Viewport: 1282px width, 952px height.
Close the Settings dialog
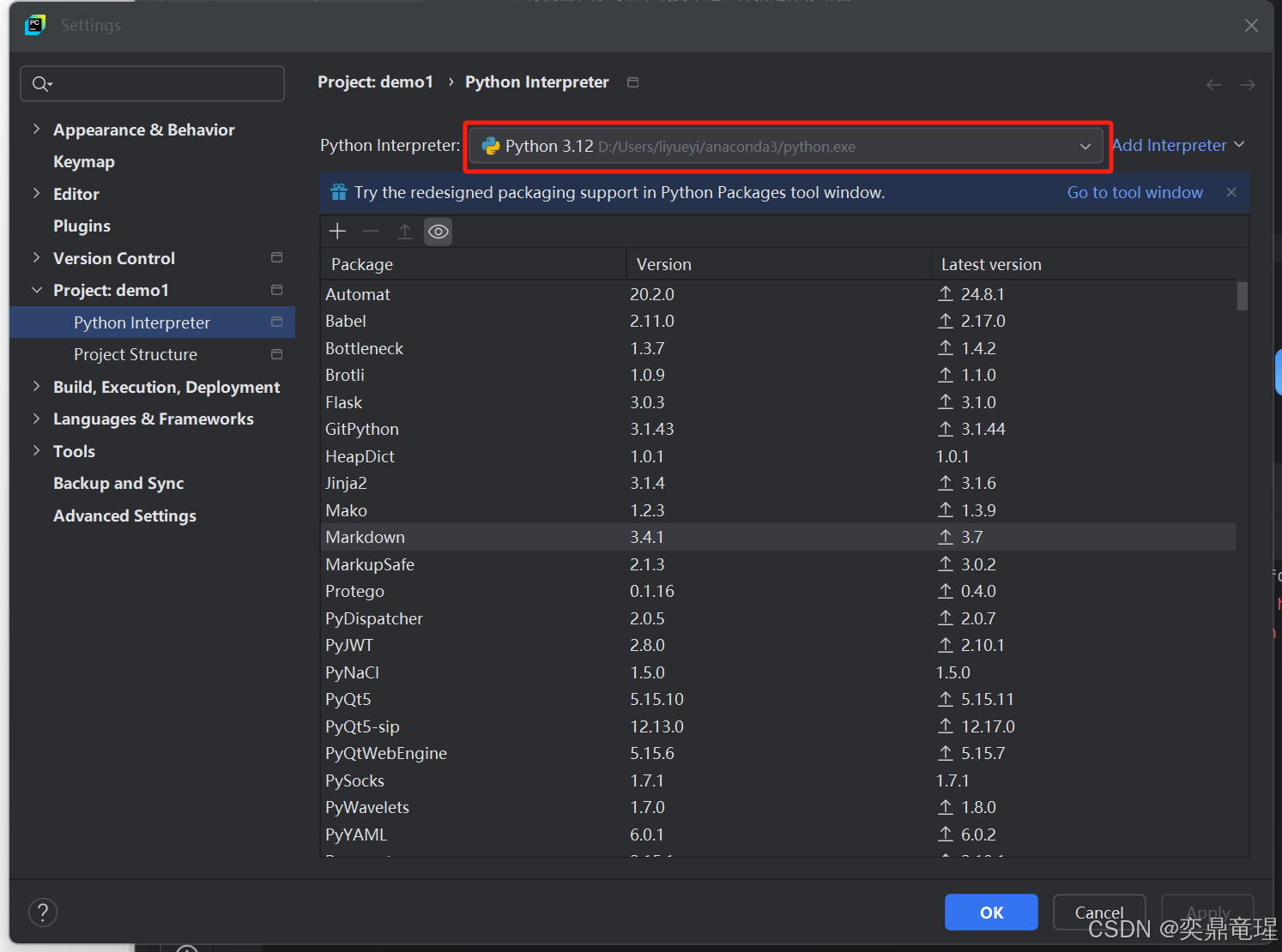1251,26
